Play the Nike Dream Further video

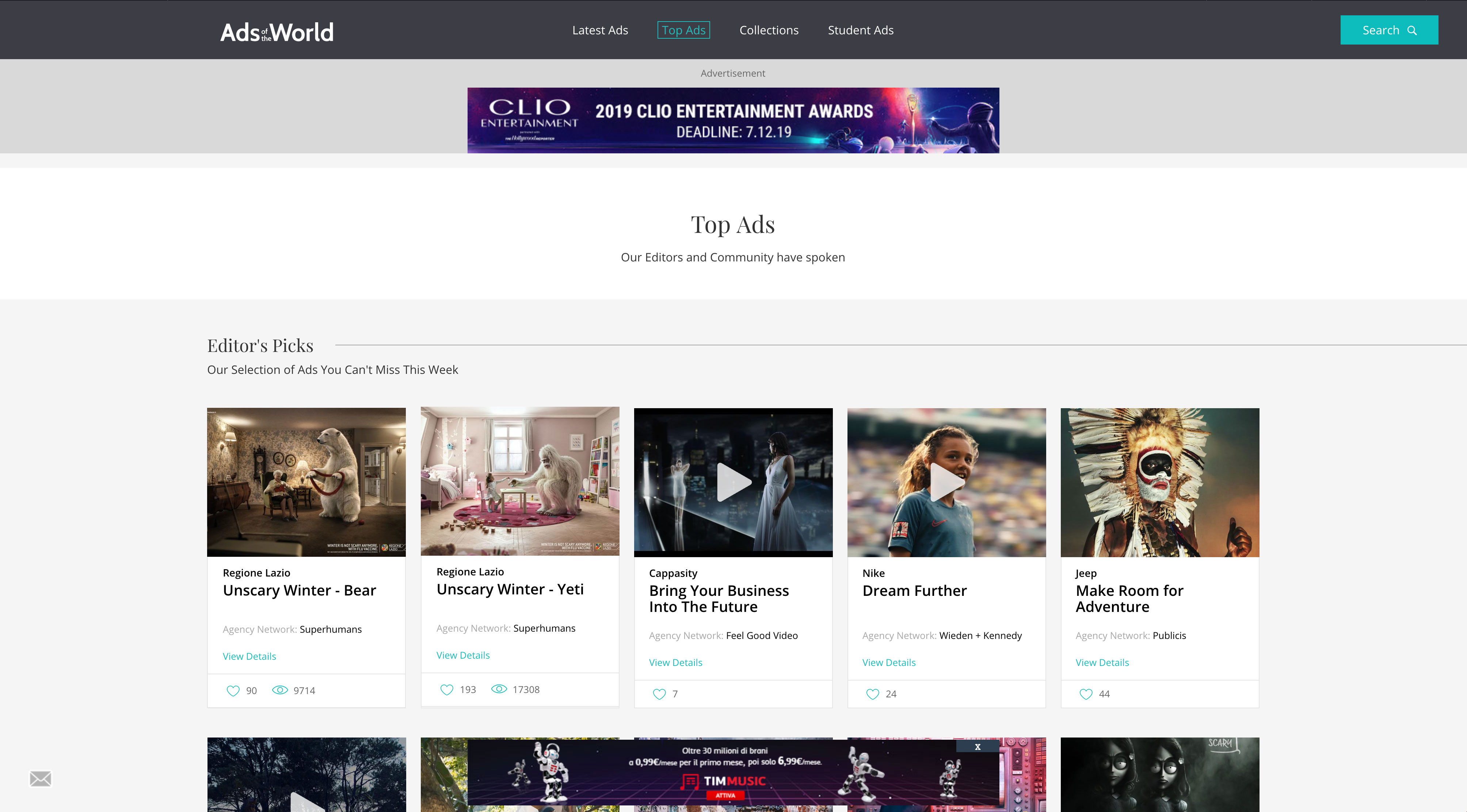click(x=946, y=482)
